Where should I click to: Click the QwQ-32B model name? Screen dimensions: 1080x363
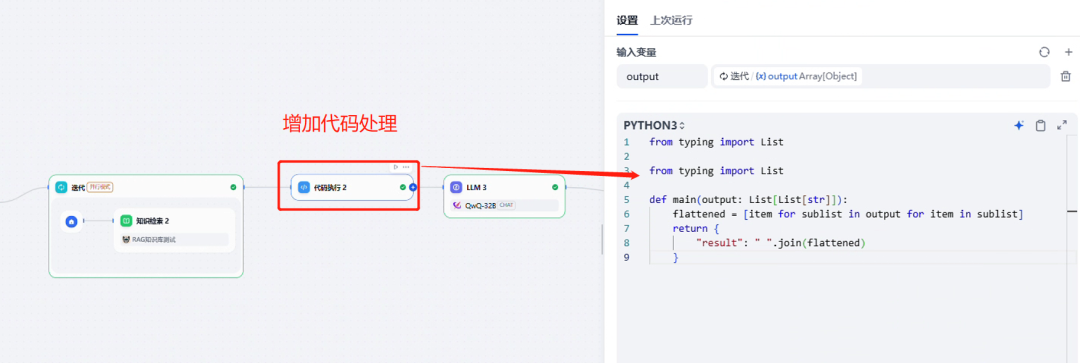coord(481,205)
